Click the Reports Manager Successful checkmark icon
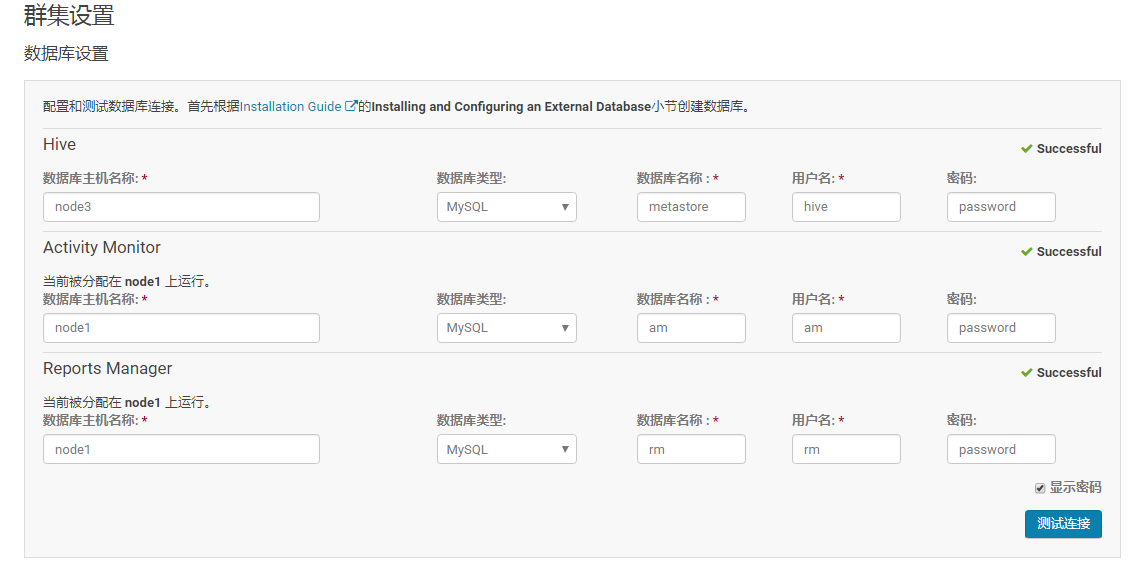 click(1026, 372)
